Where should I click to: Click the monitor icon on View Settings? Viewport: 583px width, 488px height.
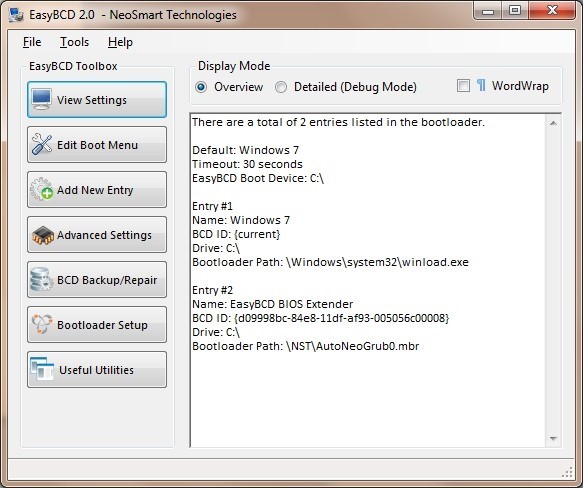(41, 99)
